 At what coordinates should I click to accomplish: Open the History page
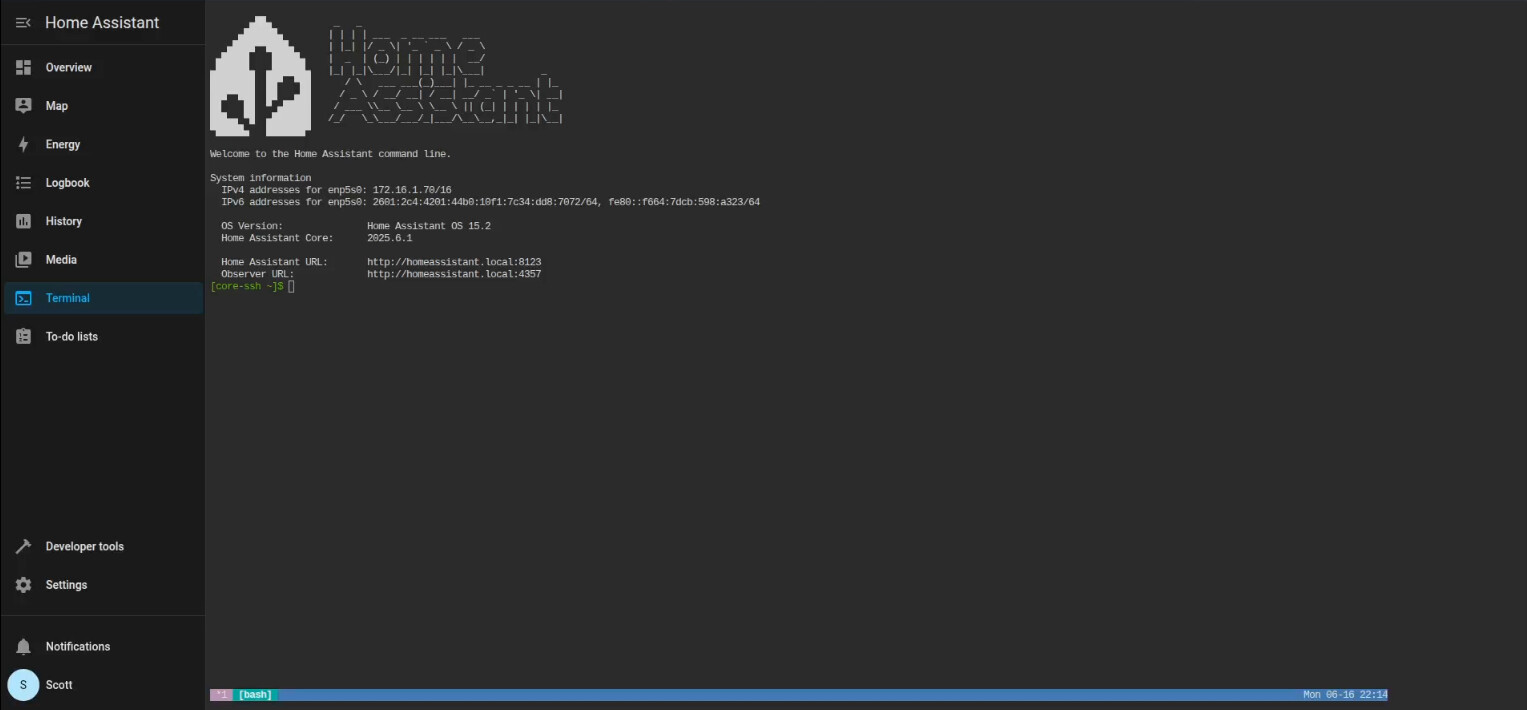pos(103,221)
